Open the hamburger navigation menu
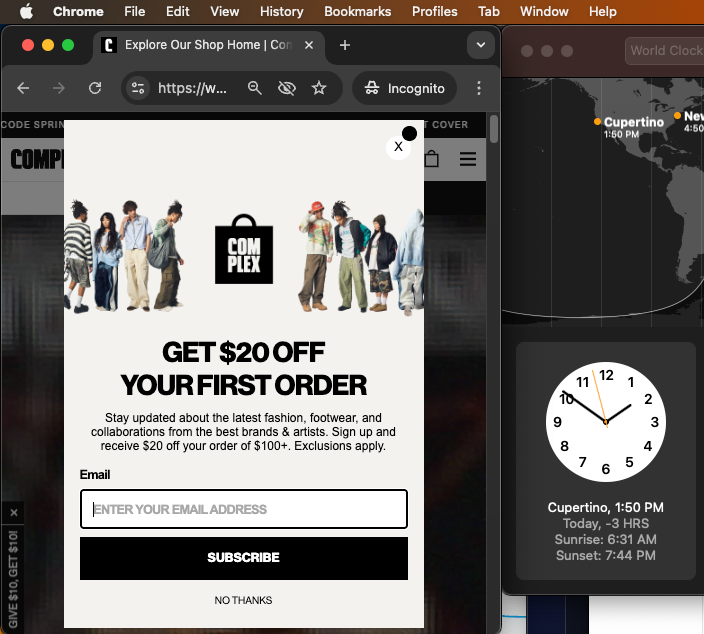 coord(468,159)
